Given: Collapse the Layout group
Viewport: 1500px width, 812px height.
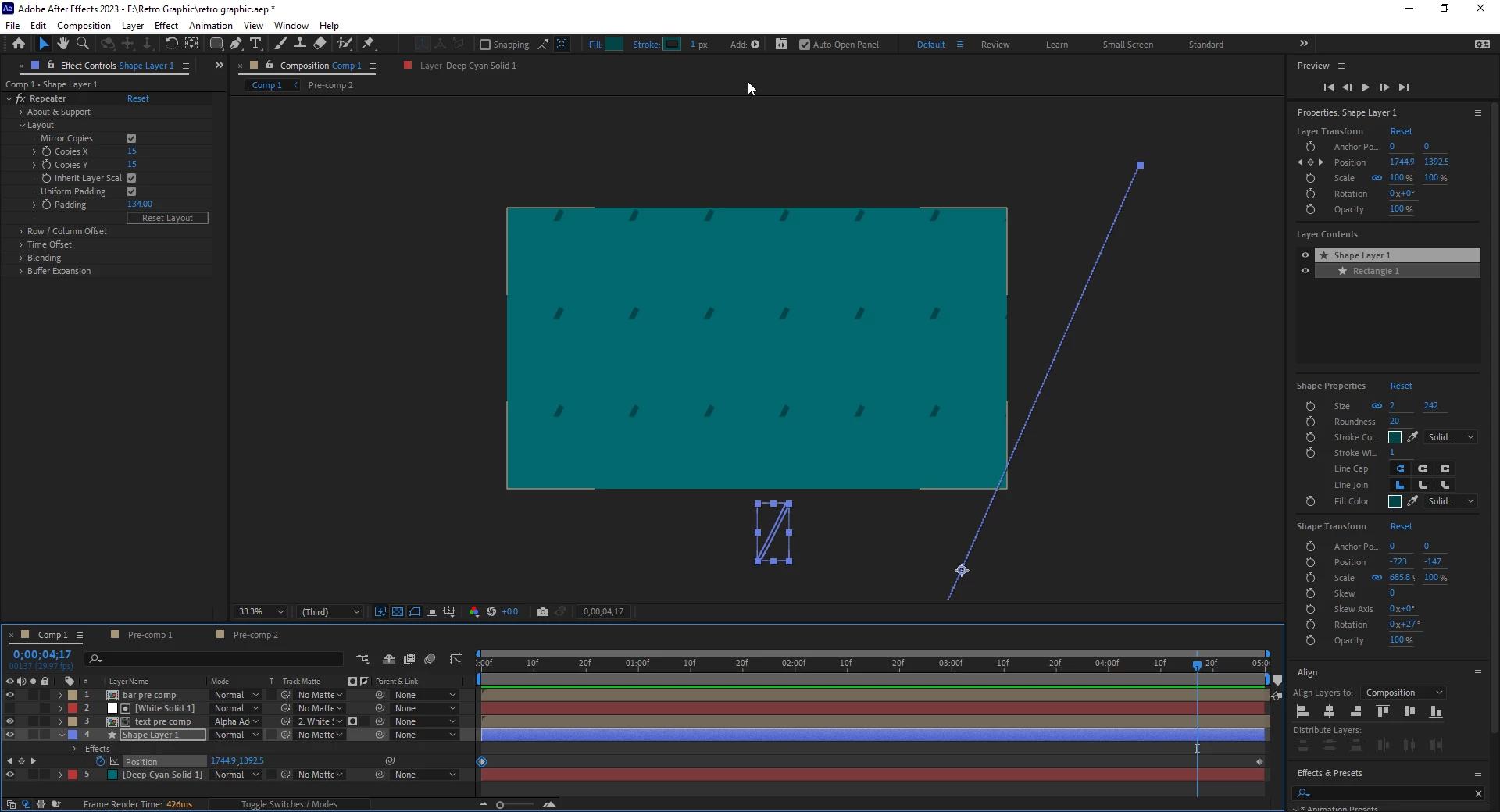Looking at the screenshot, I should [x=22, y=125].
